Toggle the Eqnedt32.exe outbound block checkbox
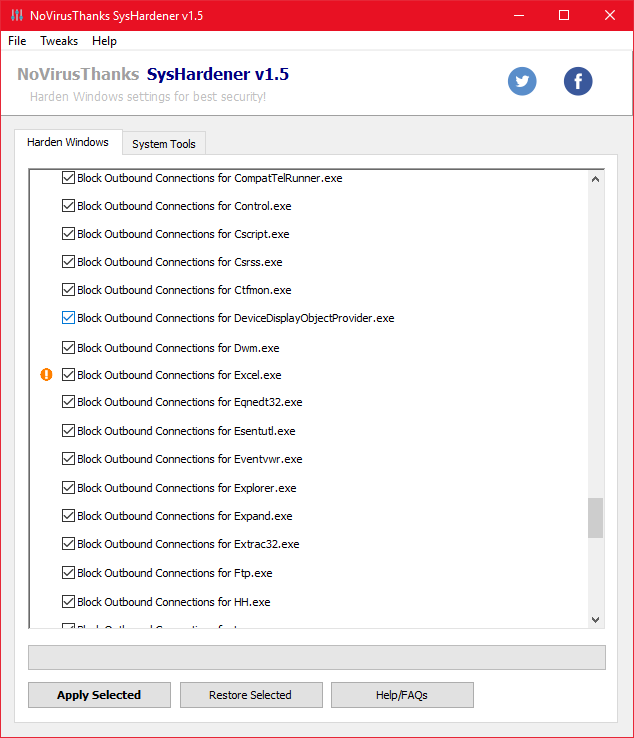This screenshot has width=634, height=738. coord(68,402)
